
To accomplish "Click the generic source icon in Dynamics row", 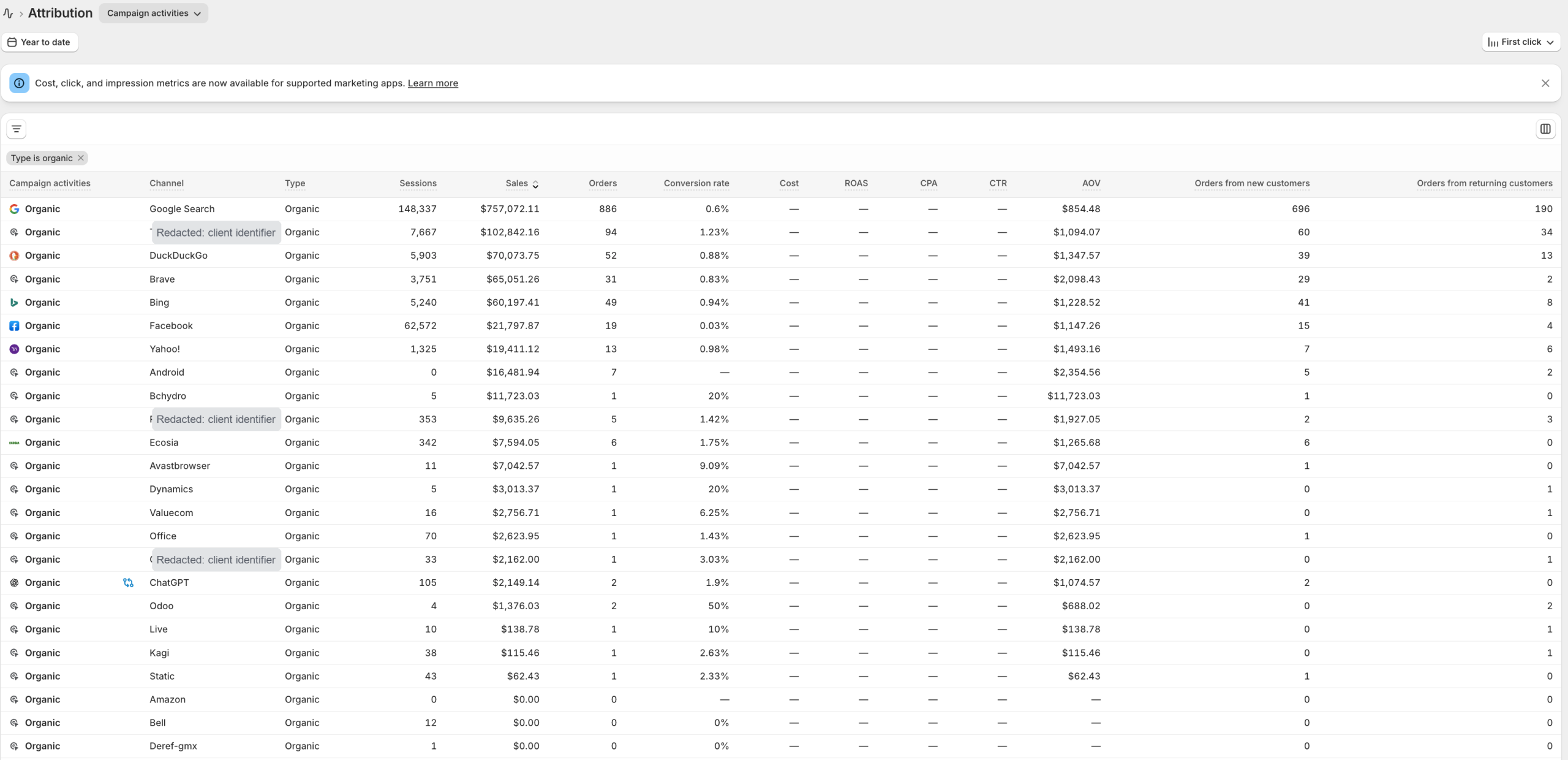I will coord(14,489).
